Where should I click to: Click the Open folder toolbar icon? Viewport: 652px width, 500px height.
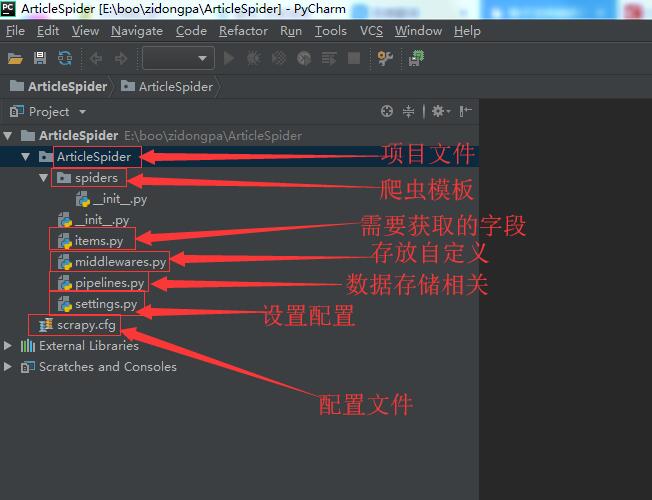click(15, 58)
